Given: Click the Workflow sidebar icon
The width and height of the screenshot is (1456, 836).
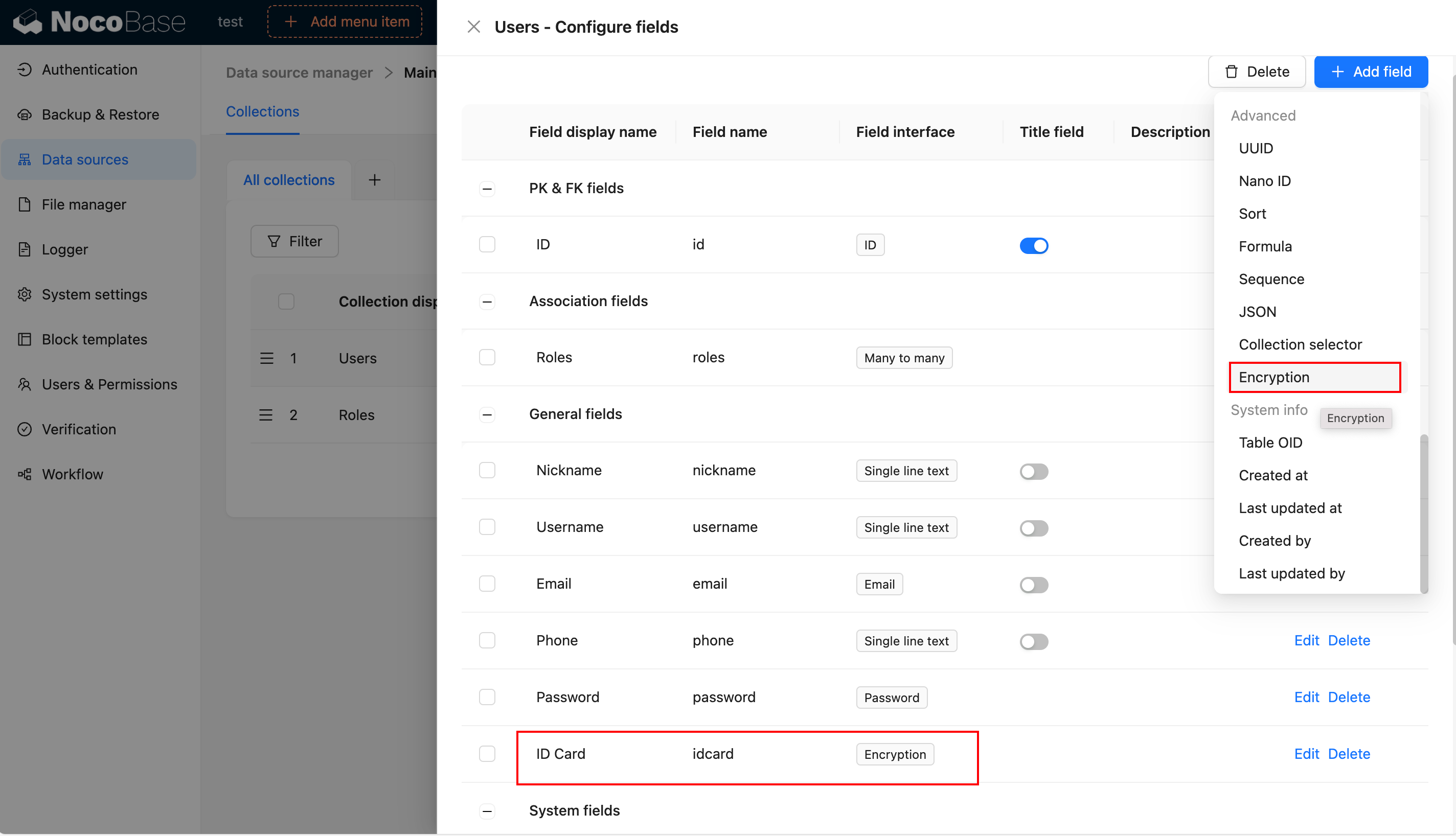Looking at the screenshot, I should click(24, 474).
